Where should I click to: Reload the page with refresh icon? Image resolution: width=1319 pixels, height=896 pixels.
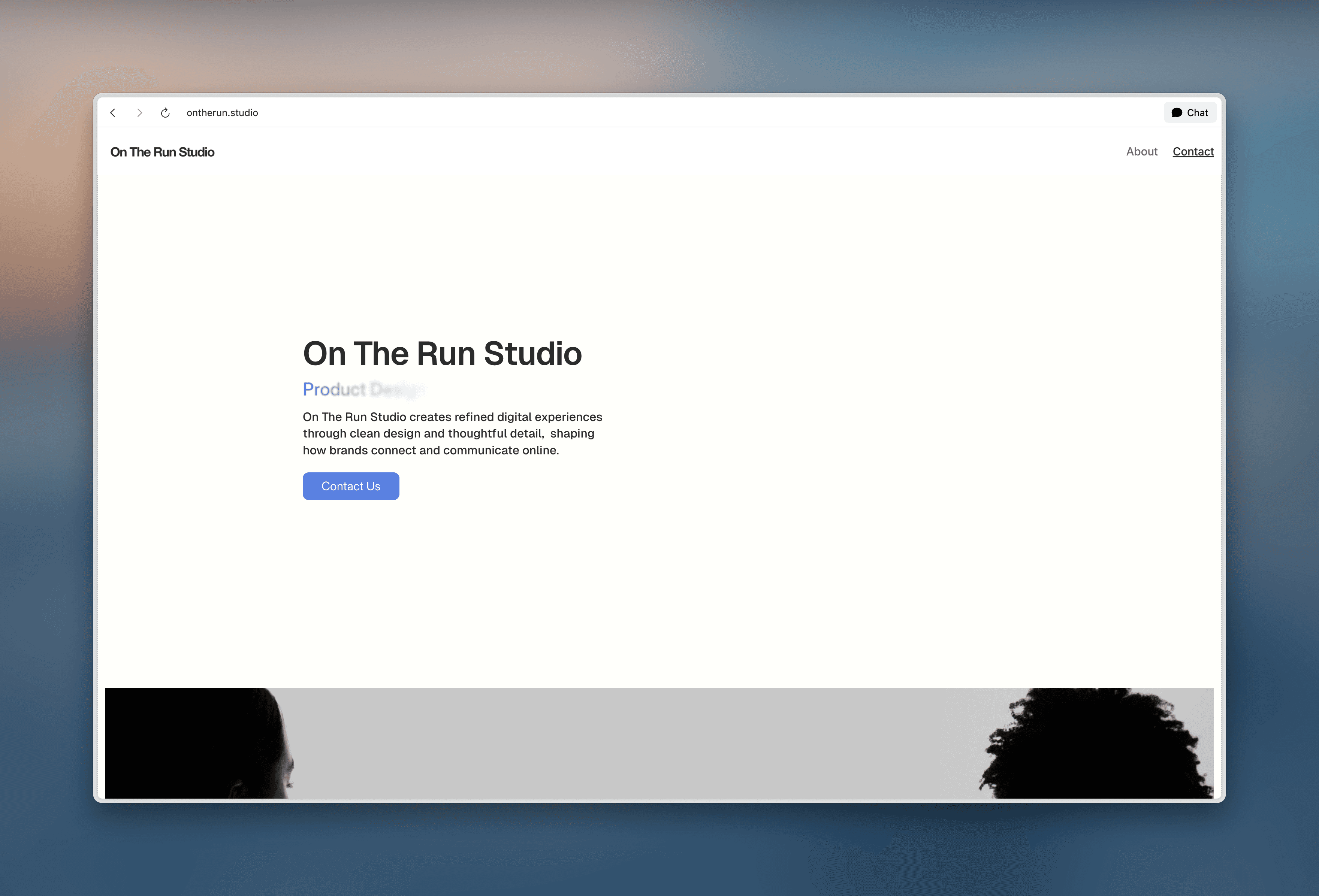(x=165, y=113)
